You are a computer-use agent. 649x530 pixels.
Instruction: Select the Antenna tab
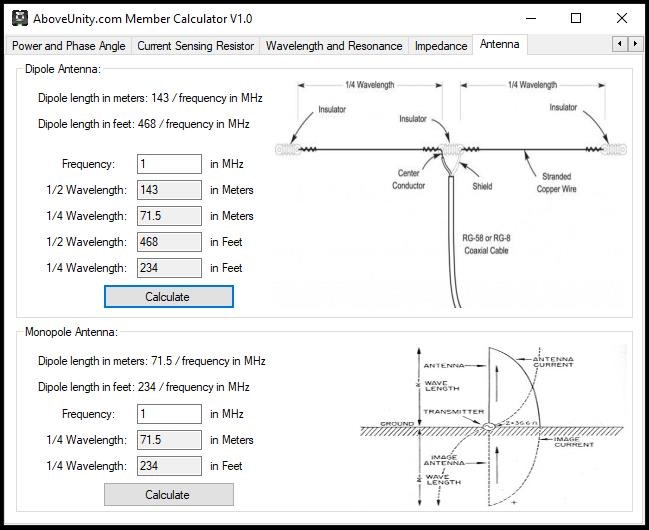coord(500,44)
